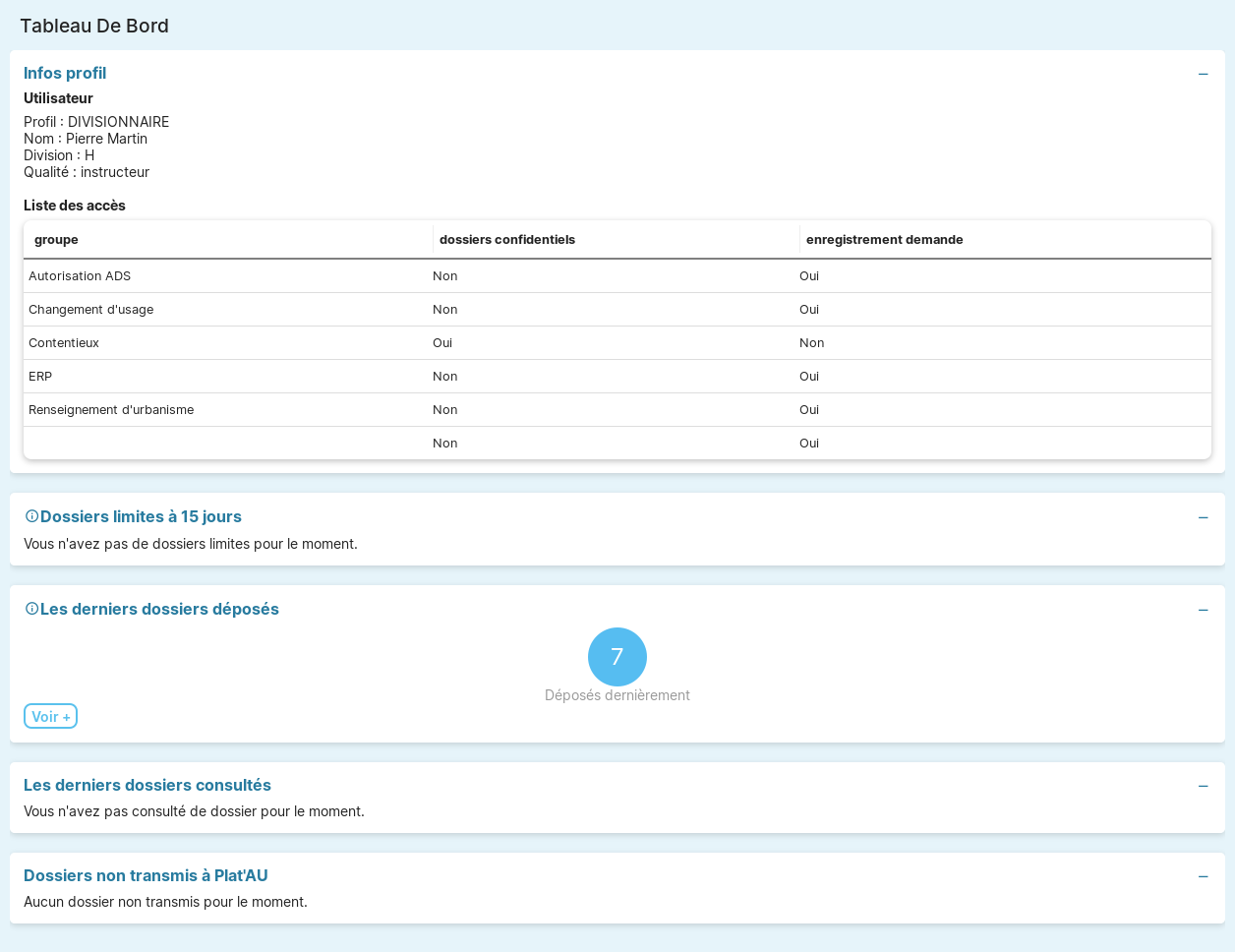Click the blue circle showing 7

pos(617,657)
